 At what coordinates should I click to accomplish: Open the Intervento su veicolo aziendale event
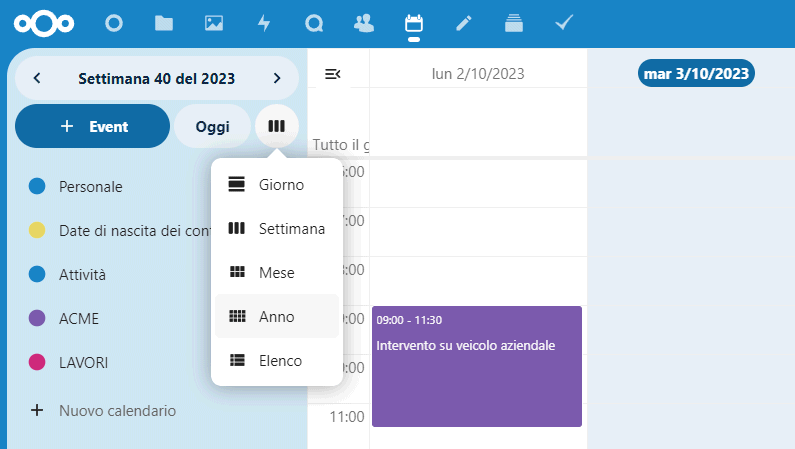[477, 366]
